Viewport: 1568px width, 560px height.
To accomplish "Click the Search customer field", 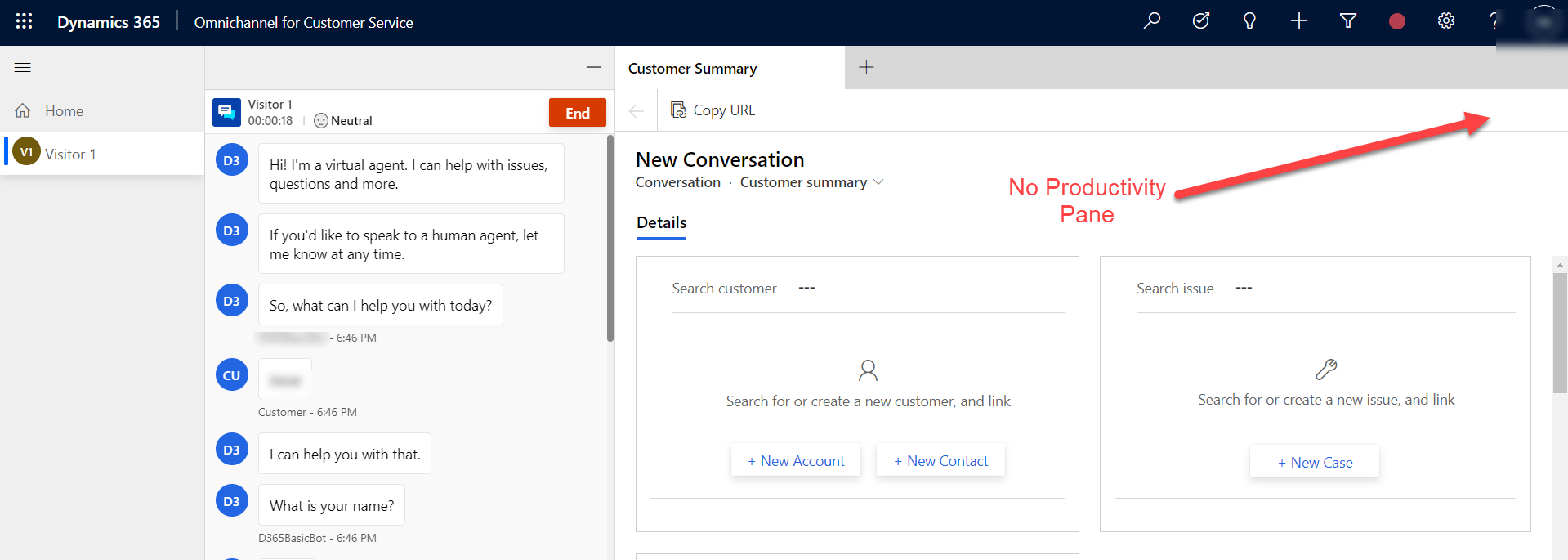I will [868, 289].
